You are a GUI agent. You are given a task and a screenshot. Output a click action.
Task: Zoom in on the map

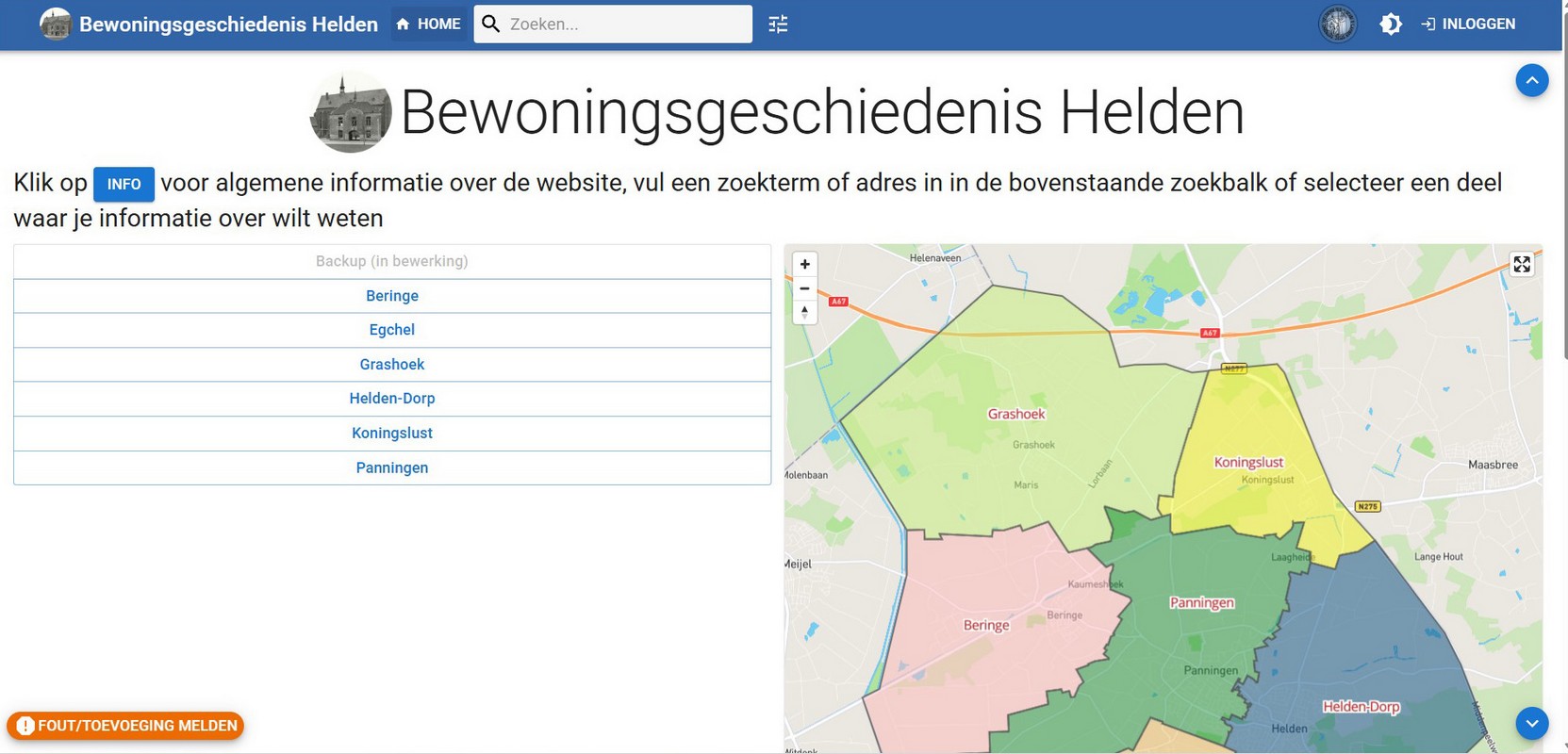click(804, 265)
